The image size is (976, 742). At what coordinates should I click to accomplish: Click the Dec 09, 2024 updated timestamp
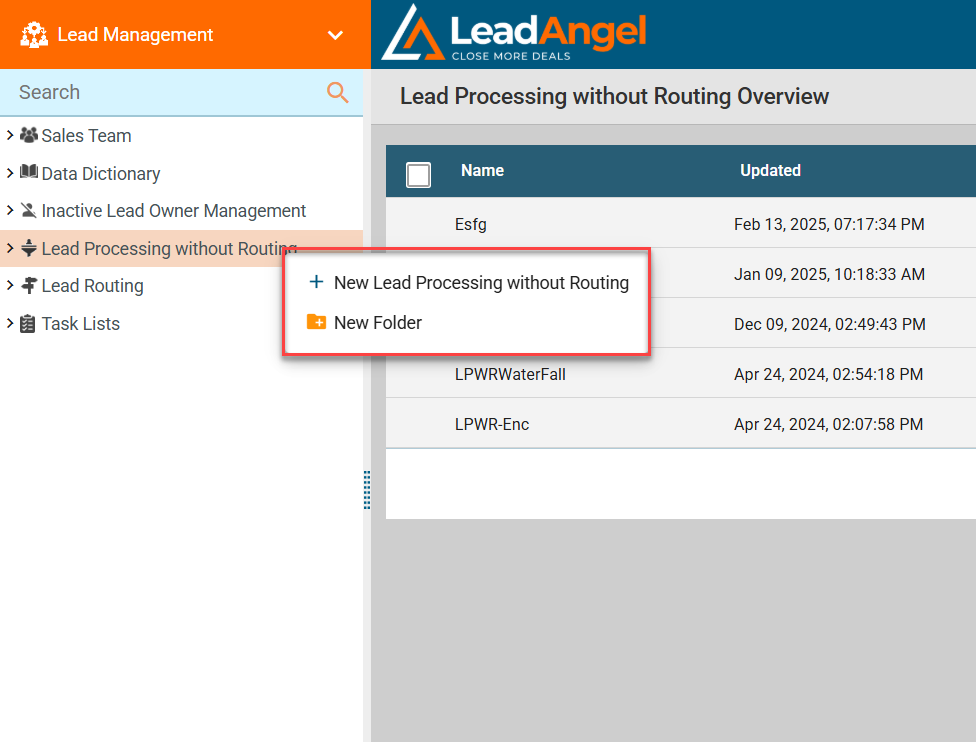click(x=830, y=324)
